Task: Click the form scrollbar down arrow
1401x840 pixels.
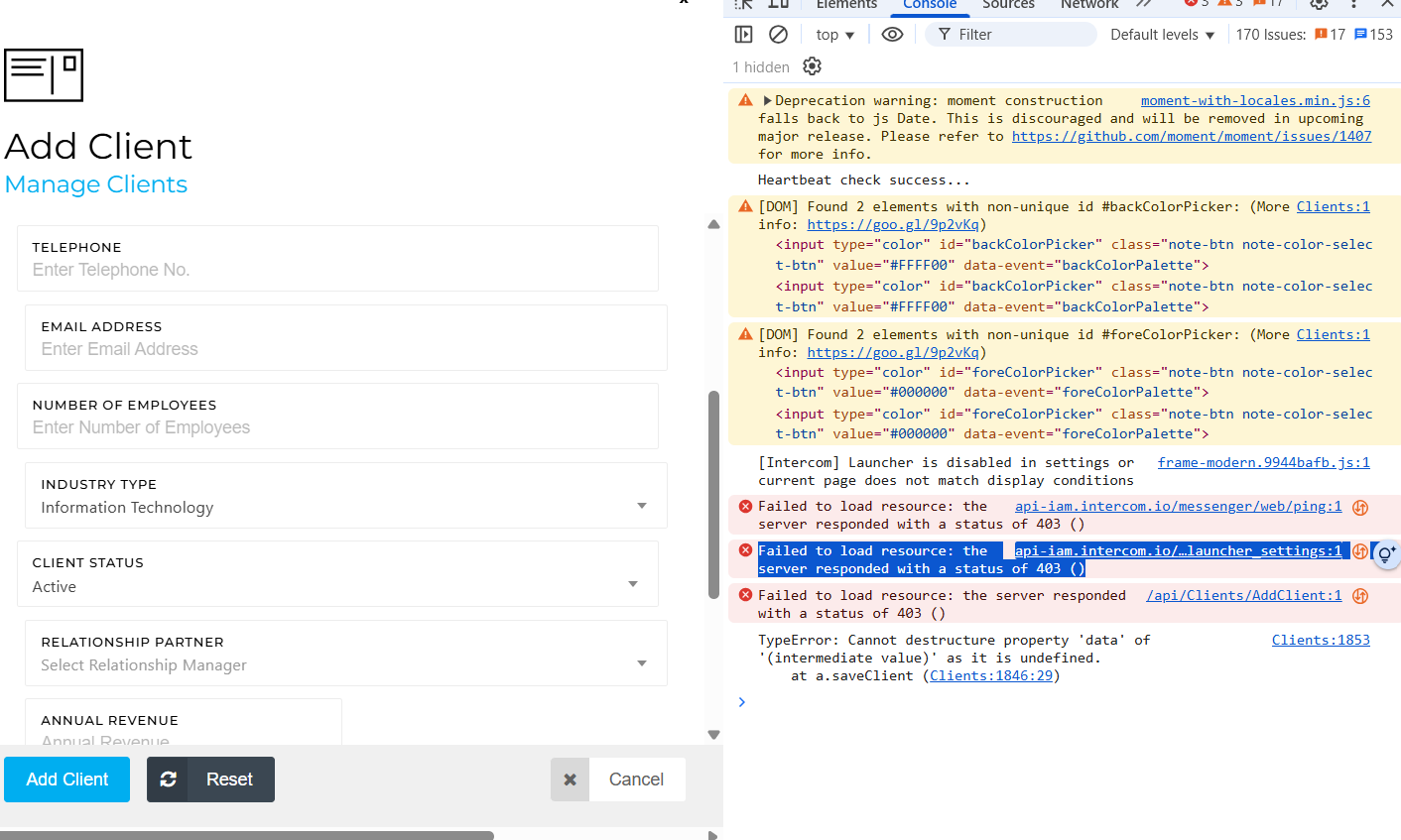Action: point(713,735)
